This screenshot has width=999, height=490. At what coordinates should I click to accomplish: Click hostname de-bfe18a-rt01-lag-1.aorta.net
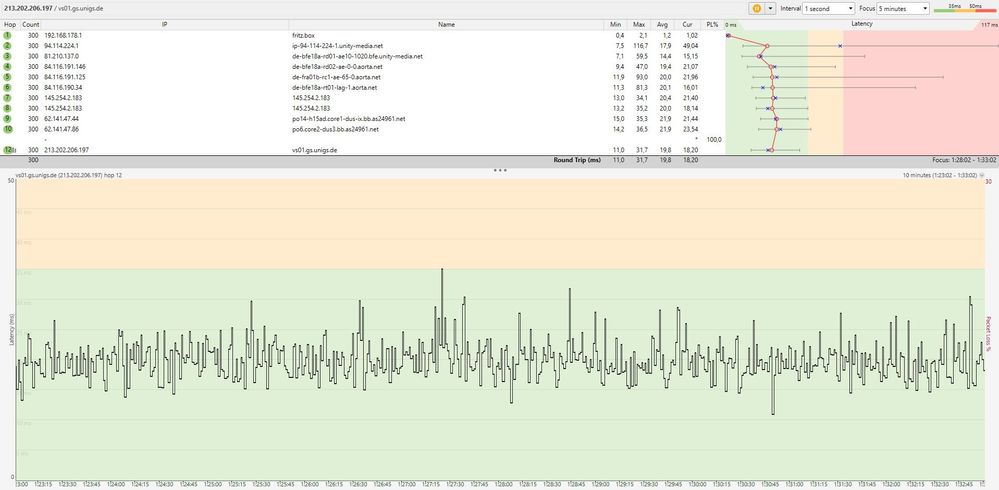pyautogui.click(x=334, y=87)
